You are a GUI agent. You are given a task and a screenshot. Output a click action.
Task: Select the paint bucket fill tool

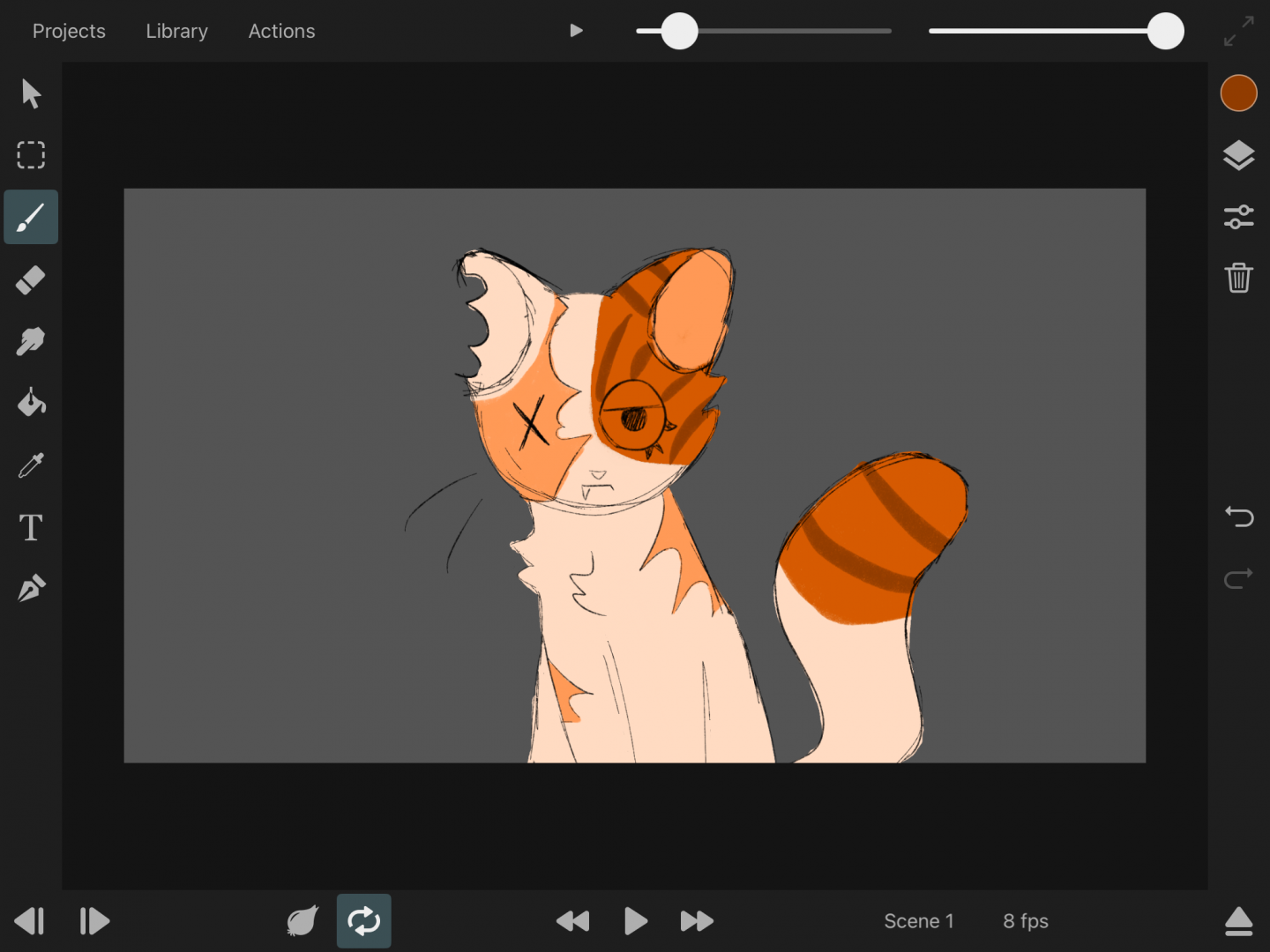31,403
